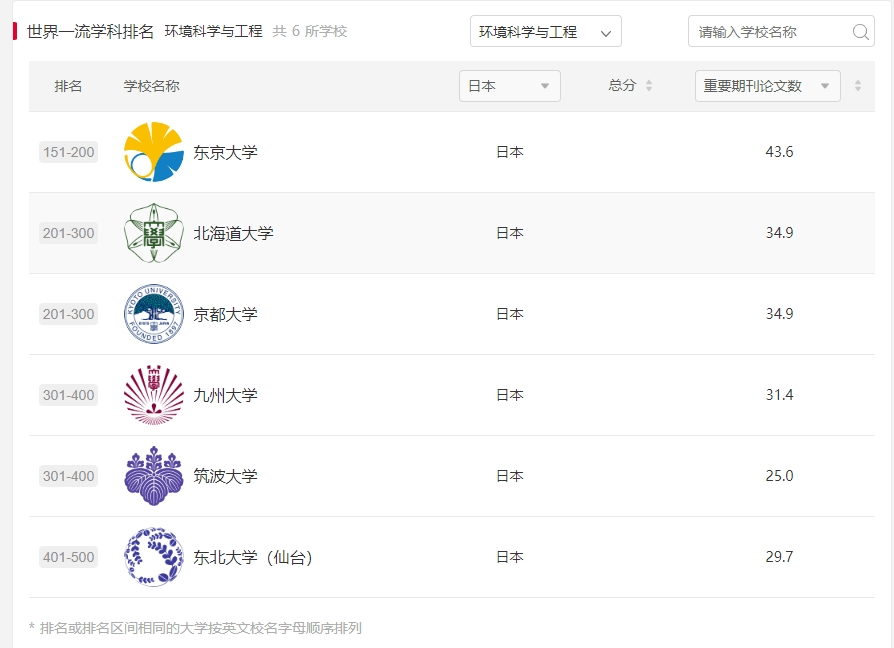
Task: Sort by 总分 using arrows icon
Action: pos(648,86)
